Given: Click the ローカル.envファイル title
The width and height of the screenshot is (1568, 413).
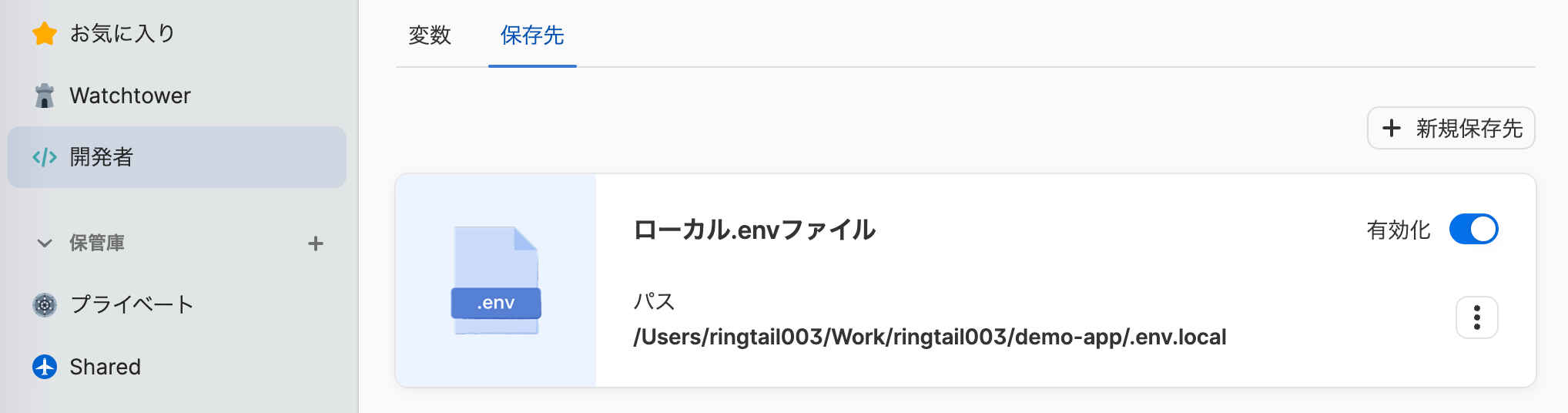Looking at the screenshot, I should coord(754,230).
